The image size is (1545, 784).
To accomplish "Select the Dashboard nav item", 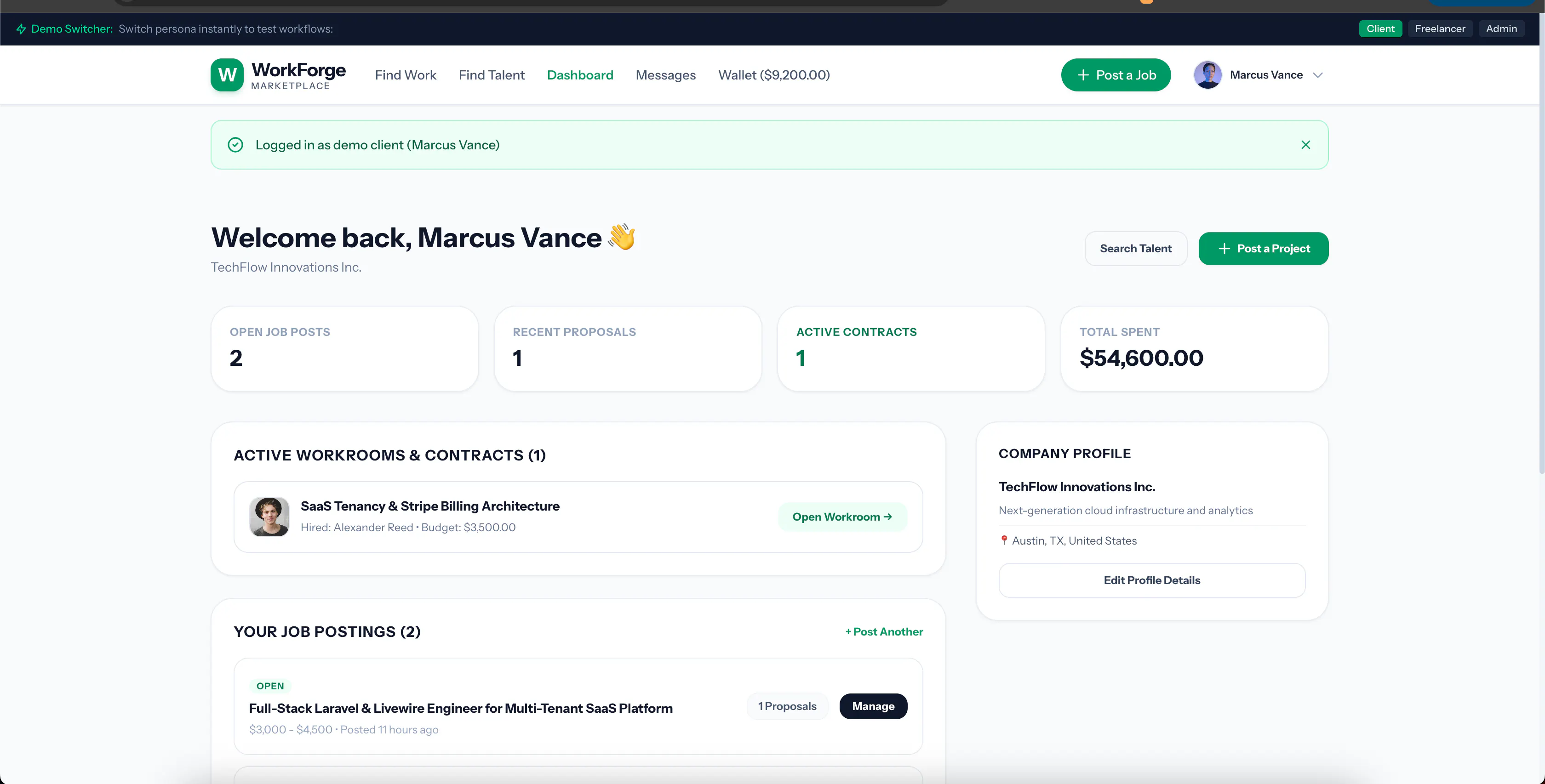I will tap(580, 75).
